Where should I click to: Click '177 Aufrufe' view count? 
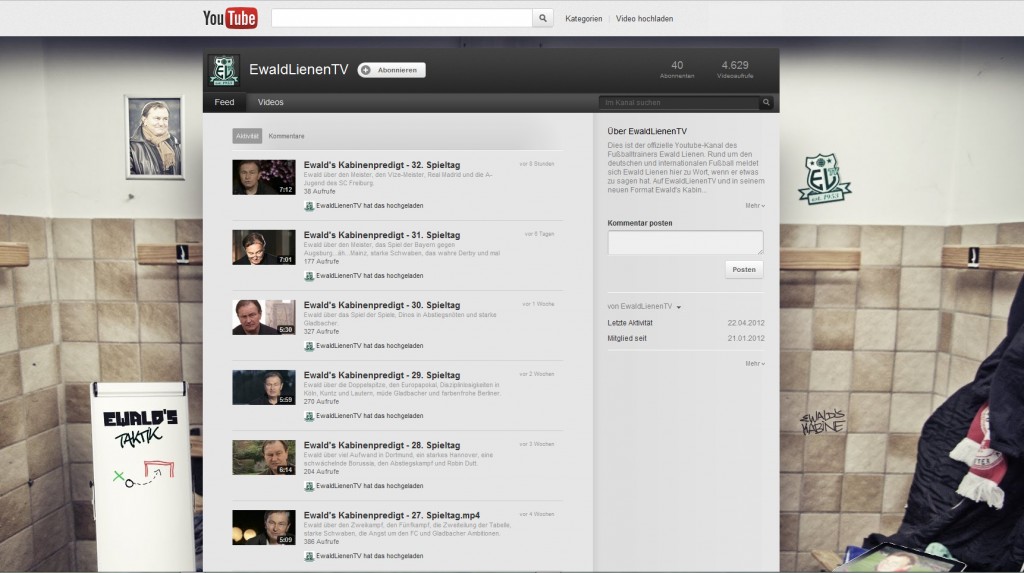point(321,261)
